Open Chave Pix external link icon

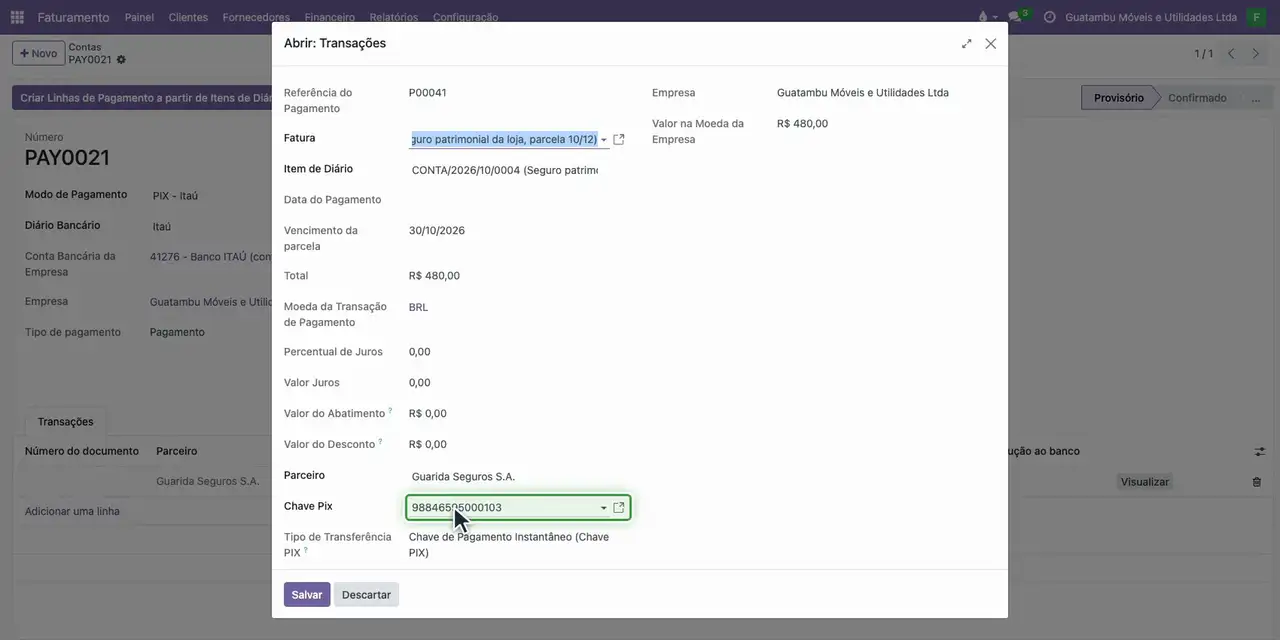619,508
